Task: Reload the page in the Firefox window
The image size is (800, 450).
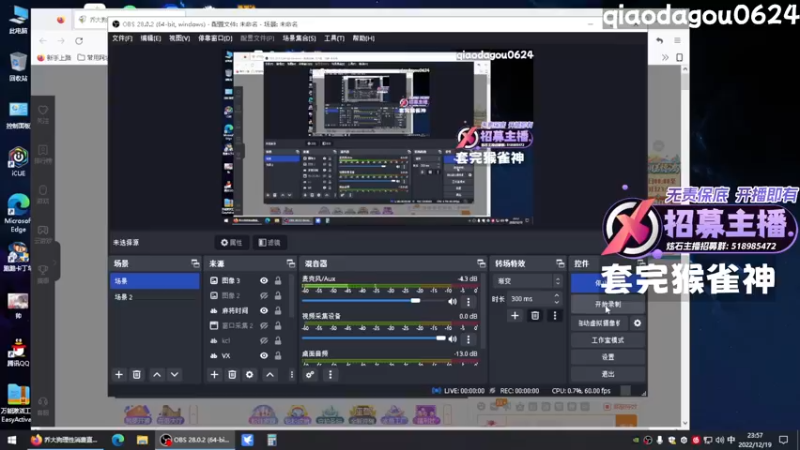Action: coord(79,41)
